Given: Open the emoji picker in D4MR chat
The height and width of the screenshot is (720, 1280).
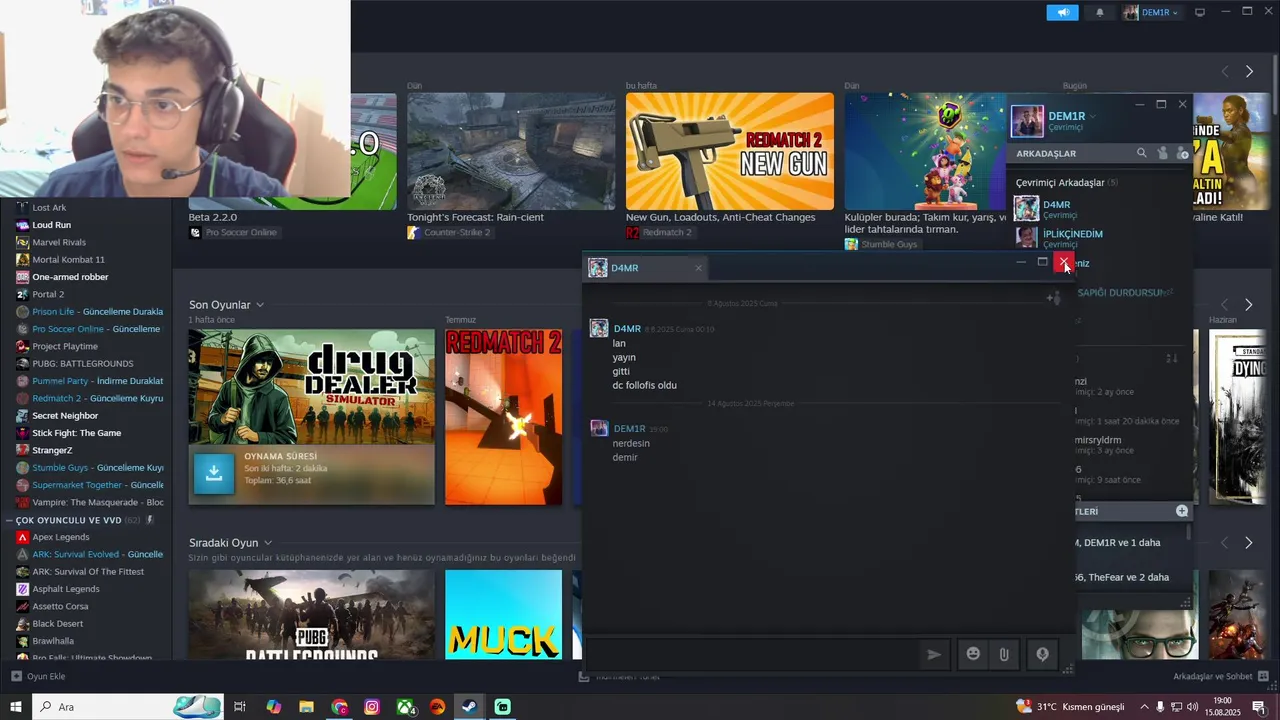Looking at the screenshot, I should [972, 654].
